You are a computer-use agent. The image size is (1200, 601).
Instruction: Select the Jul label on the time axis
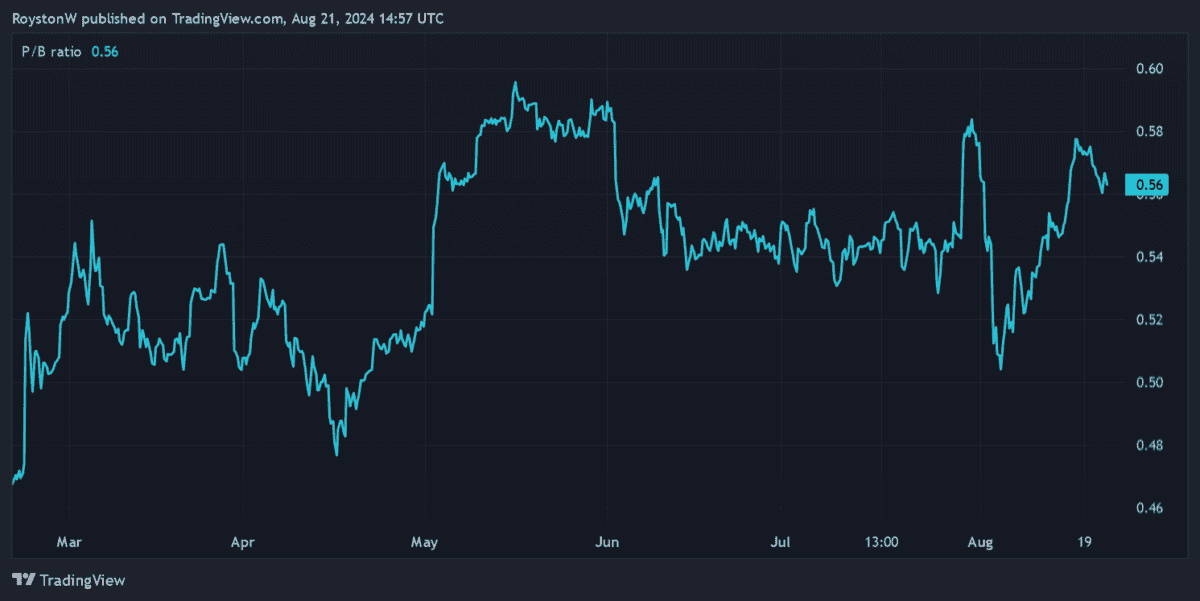(x=780, y=542)
